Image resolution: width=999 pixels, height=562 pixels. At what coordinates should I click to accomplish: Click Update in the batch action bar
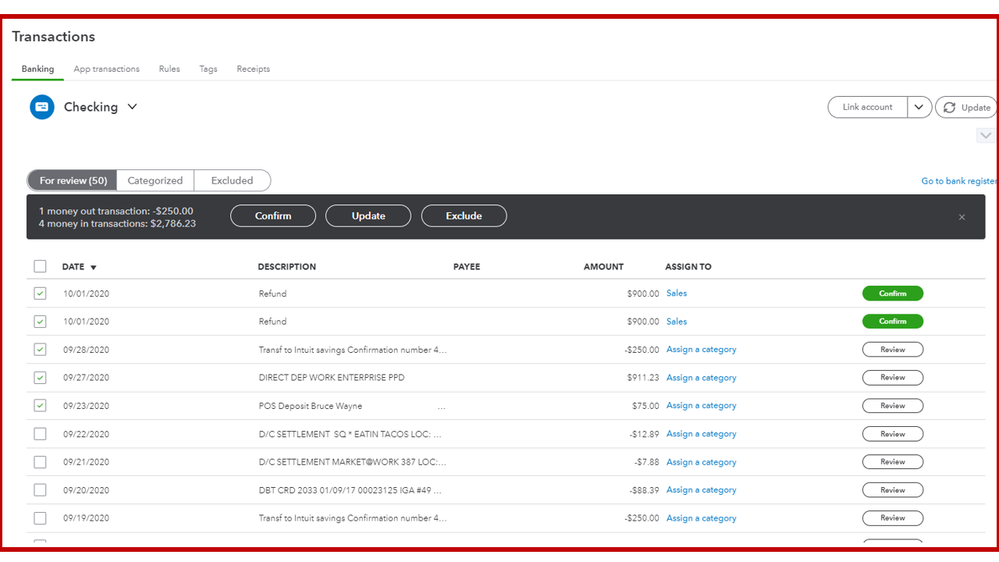(x=368, y=216)
